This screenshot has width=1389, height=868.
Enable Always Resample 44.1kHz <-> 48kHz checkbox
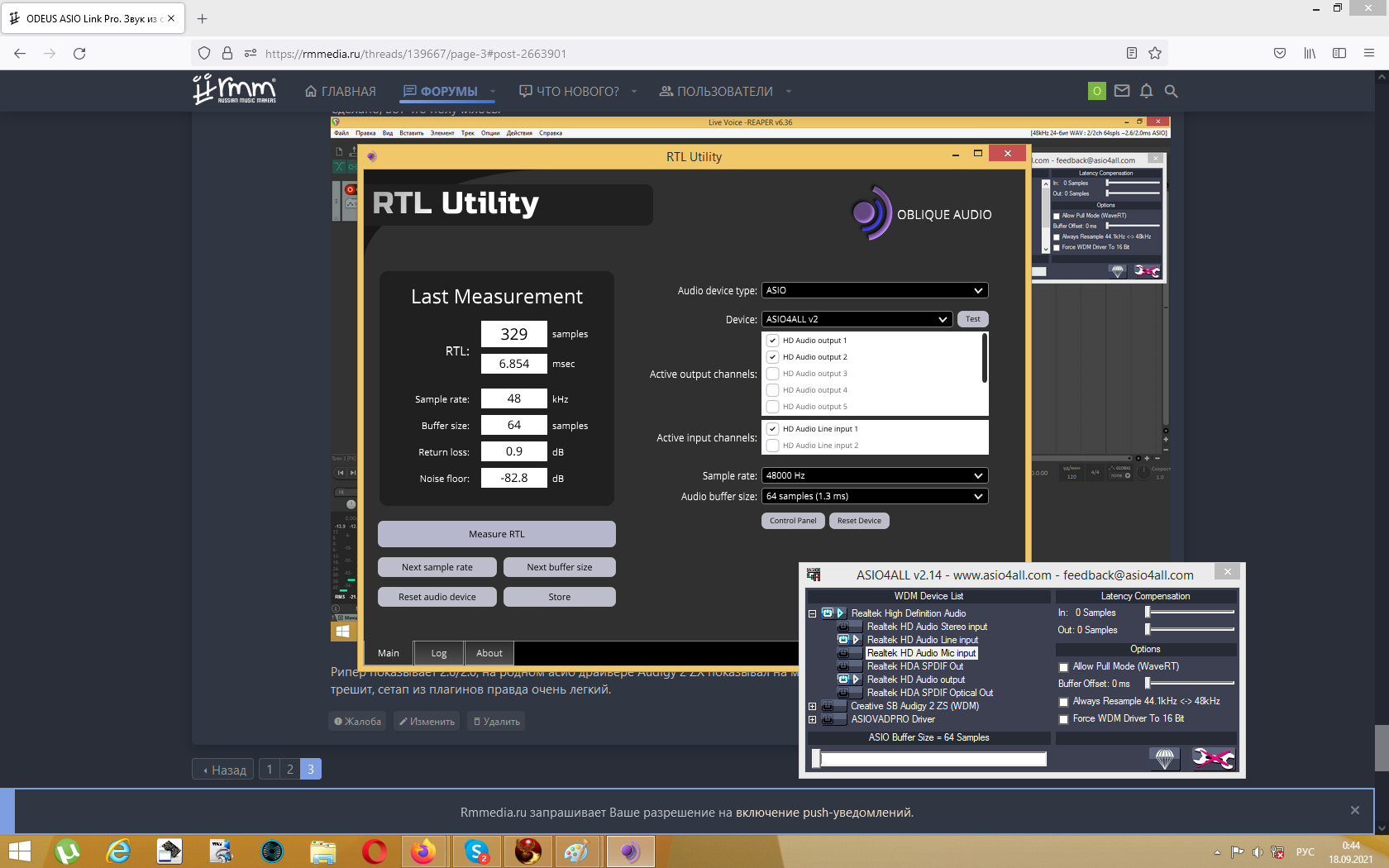(x=1064, y=702)
